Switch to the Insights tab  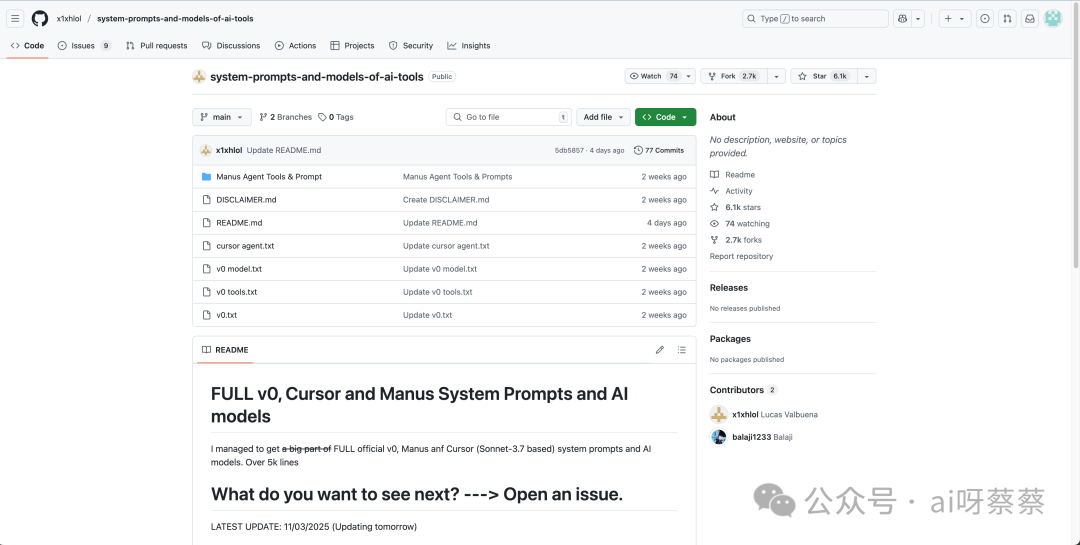click(x=469, y=46)
